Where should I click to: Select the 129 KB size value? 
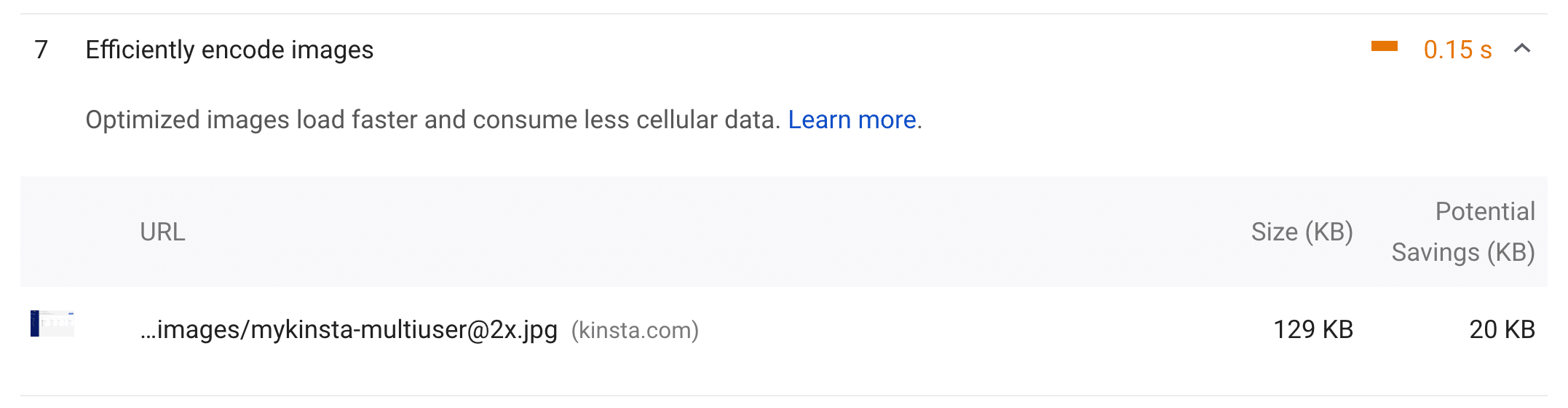click(x=1312, y=329)
